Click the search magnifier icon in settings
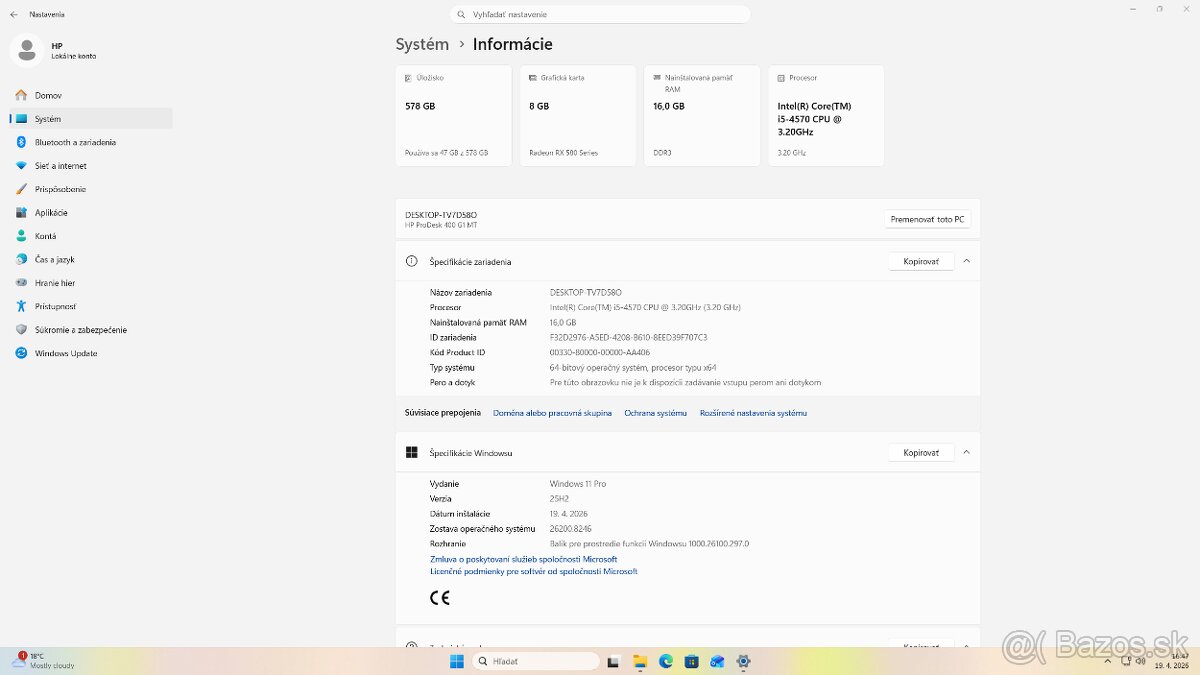The height and width of the screenshot is (675, 1200). click(461, 15)
